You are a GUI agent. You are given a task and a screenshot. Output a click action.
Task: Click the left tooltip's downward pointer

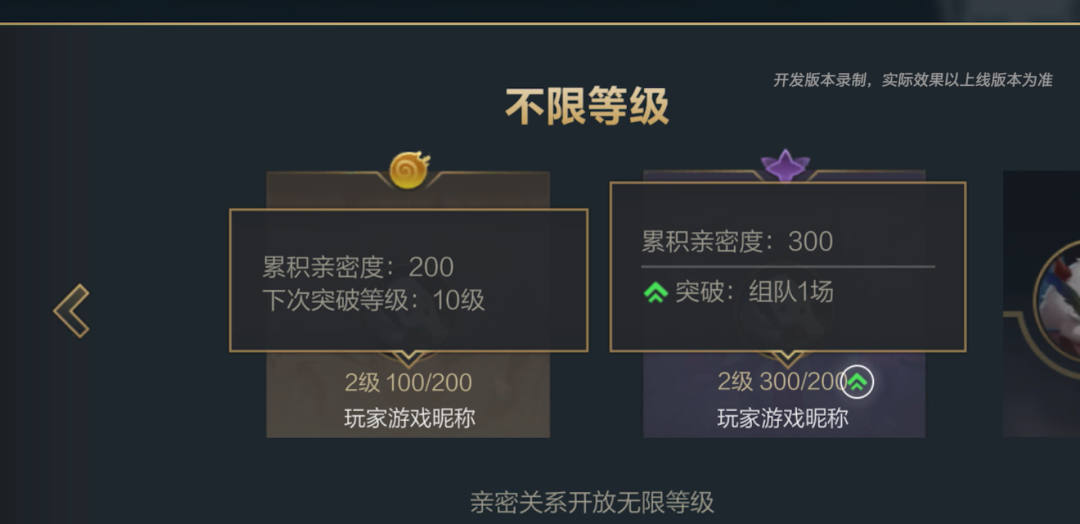point(408,357)
